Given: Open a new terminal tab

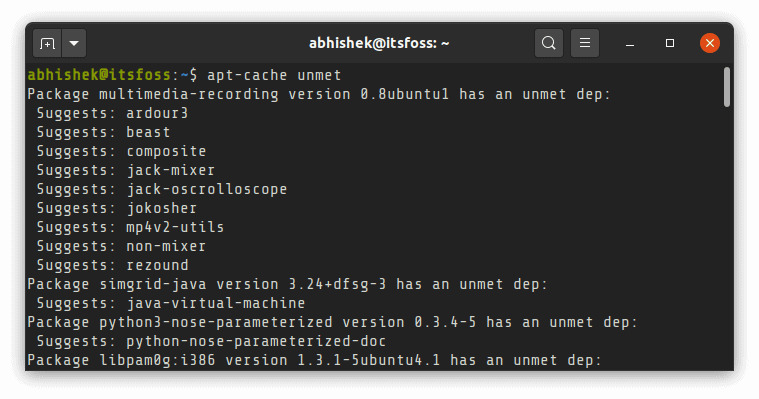Looking at the screenshot, I should (47, 44).
